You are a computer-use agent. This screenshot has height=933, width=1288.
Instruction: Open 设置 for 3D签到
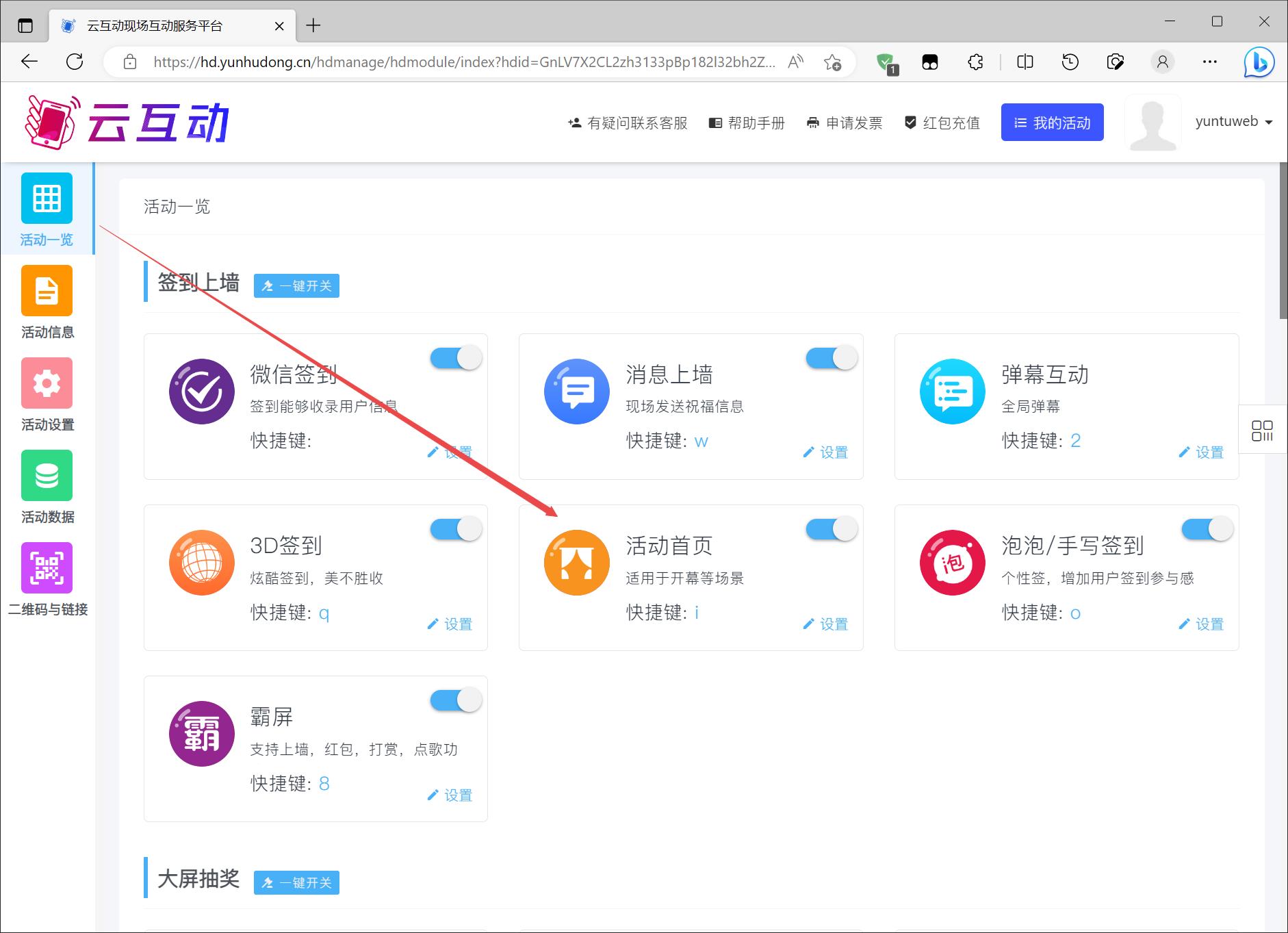(450, 624)
